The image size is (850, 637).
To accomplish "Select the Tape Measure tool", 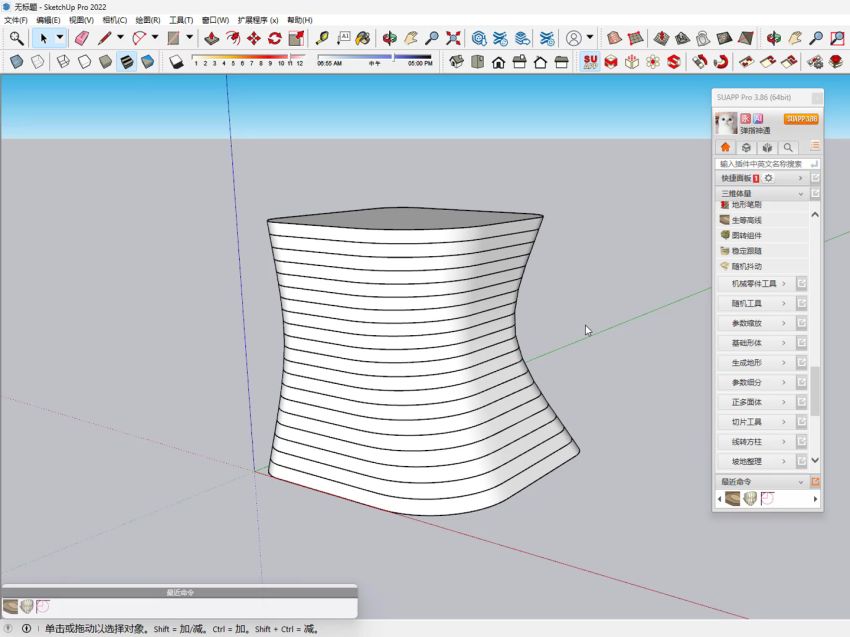I will [x=322, y=38].
